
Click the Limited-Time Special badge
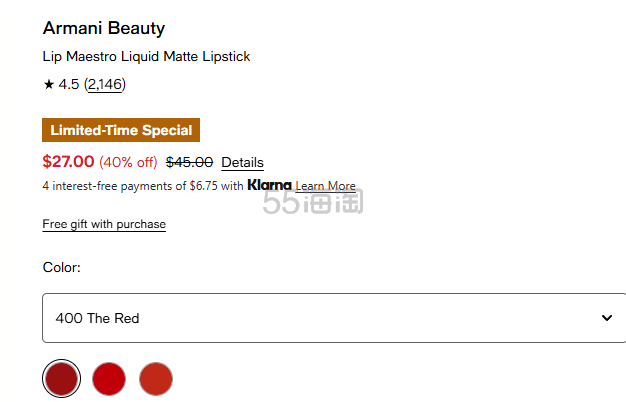[x=121, y=130]
